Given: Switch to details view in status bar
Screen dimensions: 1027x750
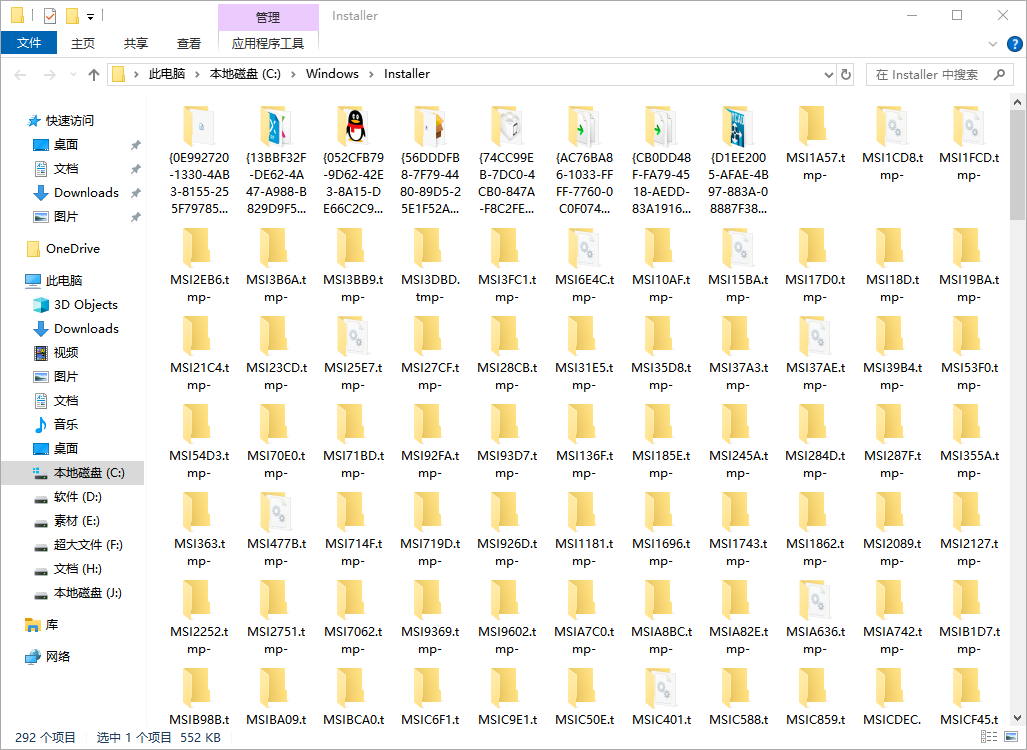Looking at the screenshot, I should click(989, 737).
